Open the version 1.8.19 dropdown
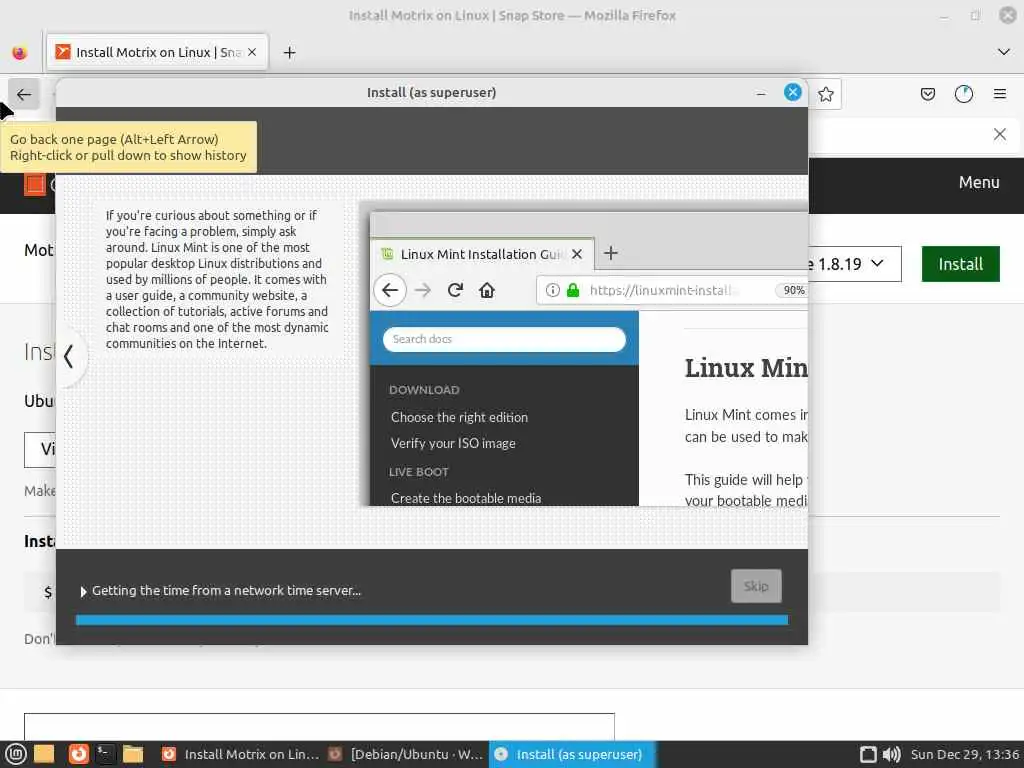Image resolution: width=1024 pixels, height=768 pixels. [855, 264]
